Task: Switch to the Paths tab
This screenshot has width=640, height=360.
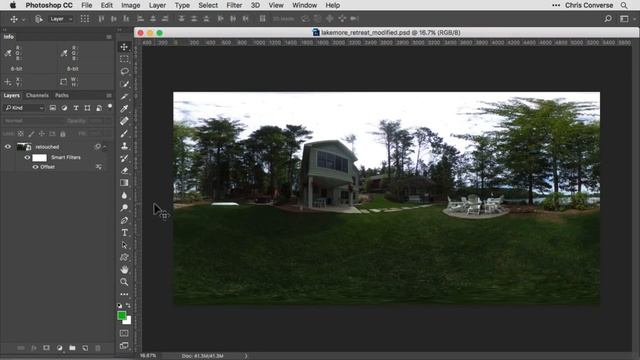Action: pos(62,96)
